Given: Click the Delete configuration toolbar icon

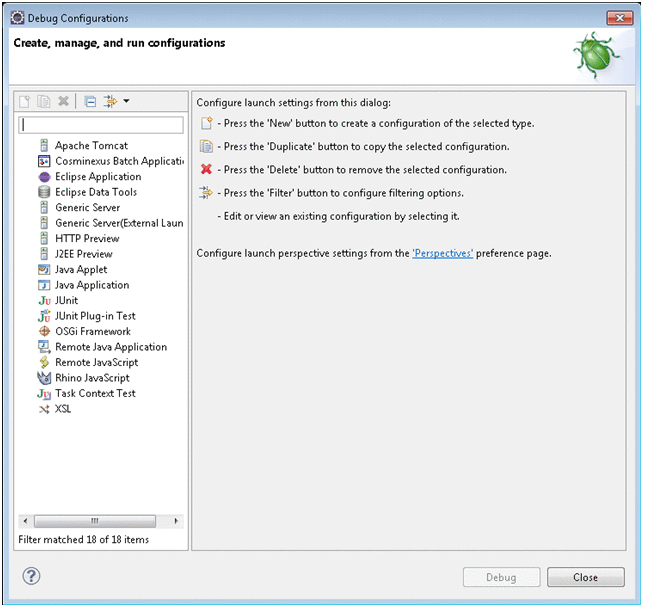Looking at the screenshot, I should pyautogui.click(x=63, y=101).
